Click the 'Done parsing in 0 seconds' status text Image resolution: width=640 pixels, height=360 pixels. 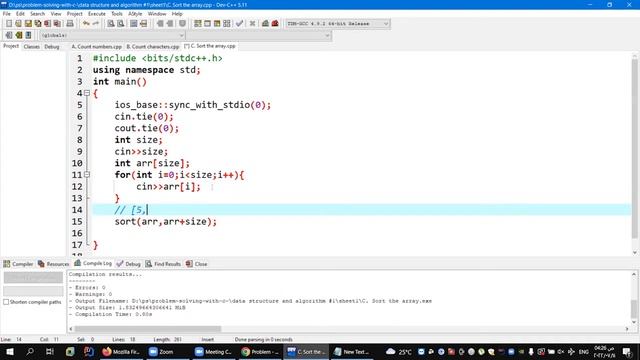coord(264,340)
